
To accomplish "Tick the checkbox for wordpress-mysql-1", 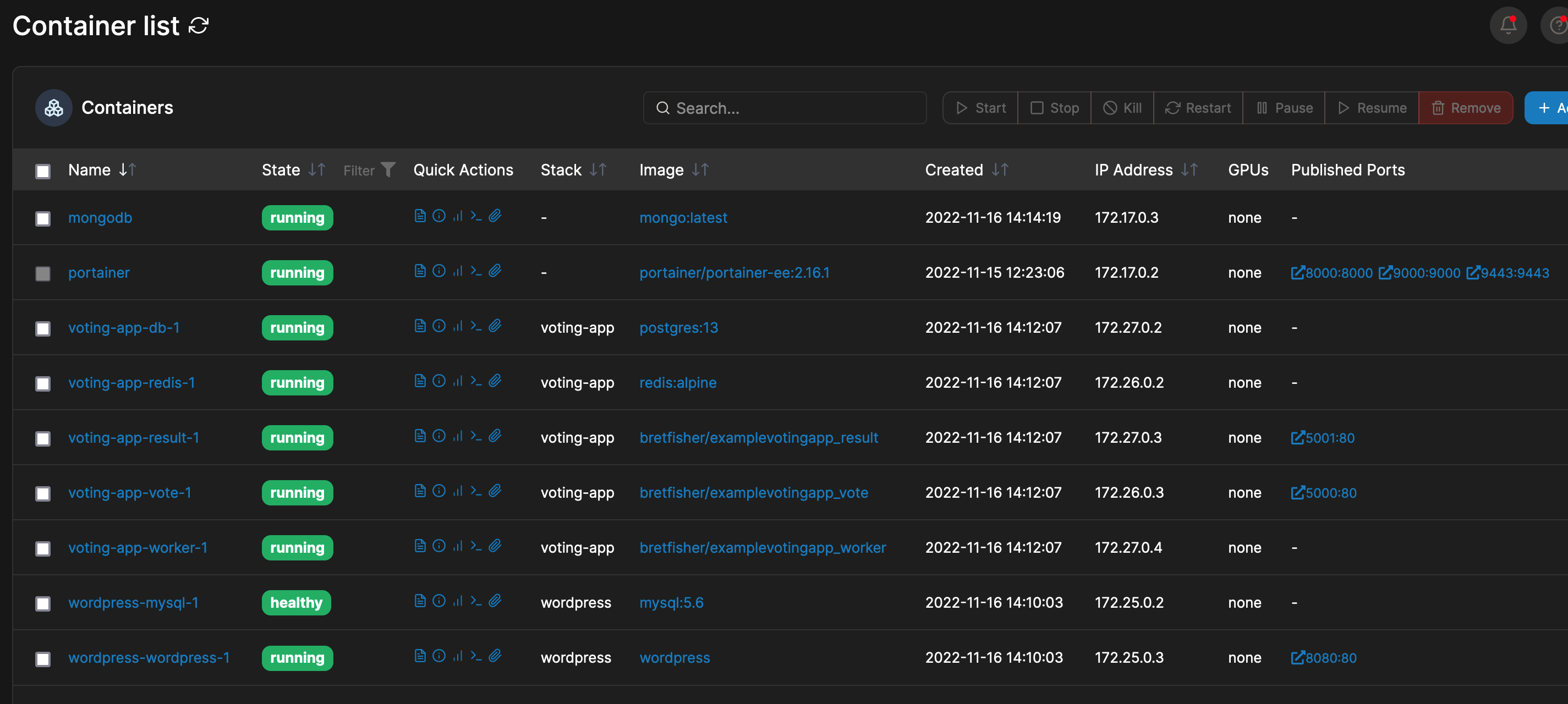I will (42, 603).
